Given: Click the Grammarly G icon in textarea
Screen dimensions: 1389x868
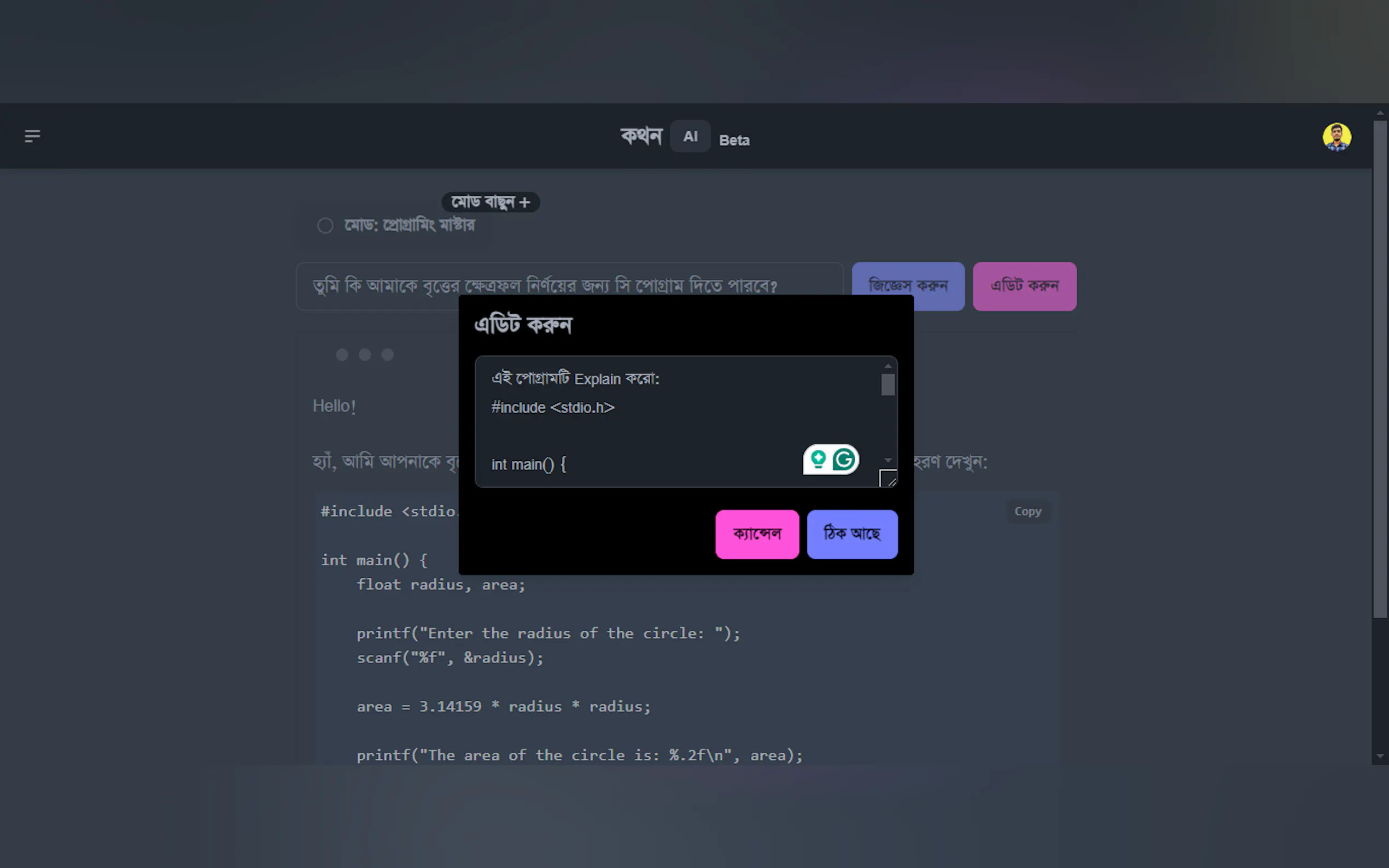Looking at the screenshot, I should coord(843,459).
